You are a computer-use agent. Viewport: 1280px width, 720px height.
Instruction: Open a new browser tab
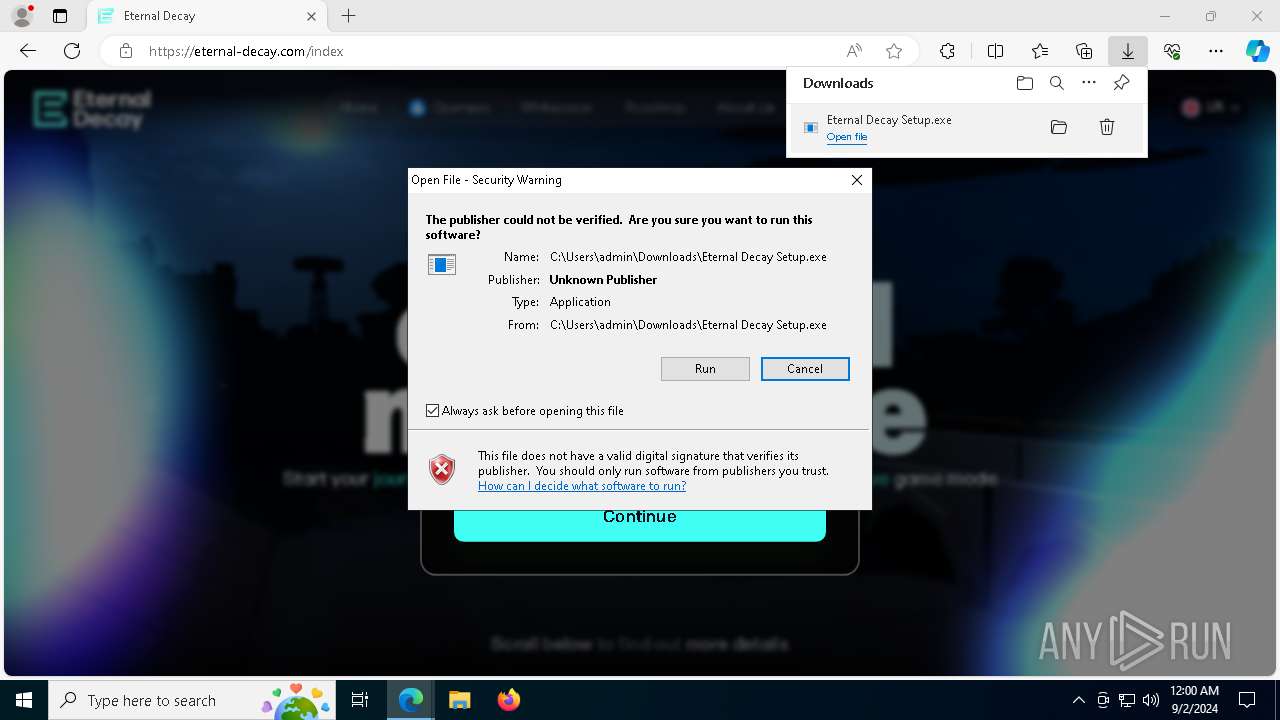coord(348,16)
